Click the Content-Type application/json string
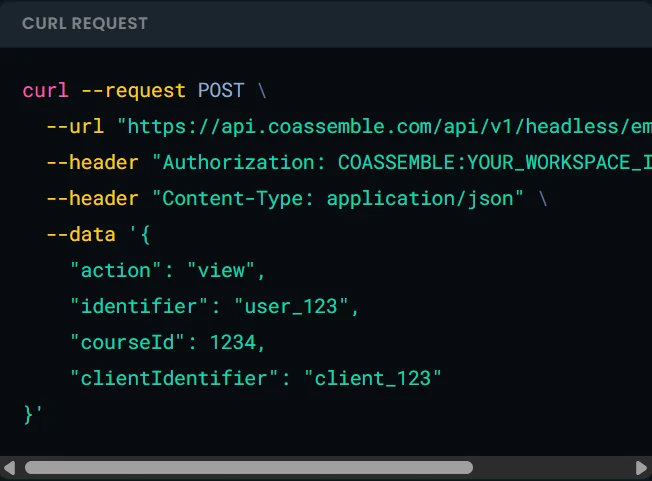This screenshot has width=652, height=481. [x=338, y=199]
